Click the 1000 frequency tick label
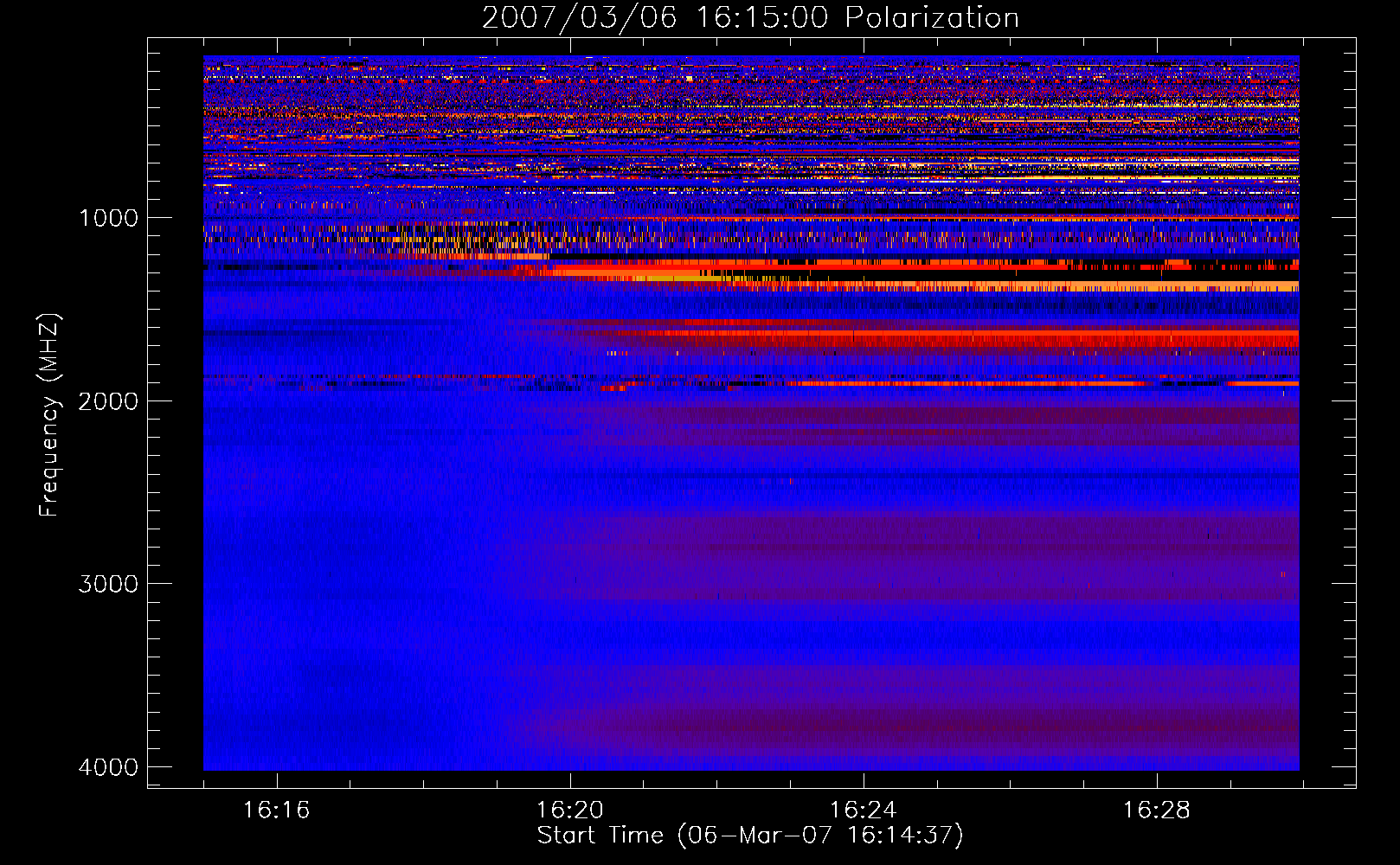Viewport: 1400px width, 865px height. [x=108, y=218]
